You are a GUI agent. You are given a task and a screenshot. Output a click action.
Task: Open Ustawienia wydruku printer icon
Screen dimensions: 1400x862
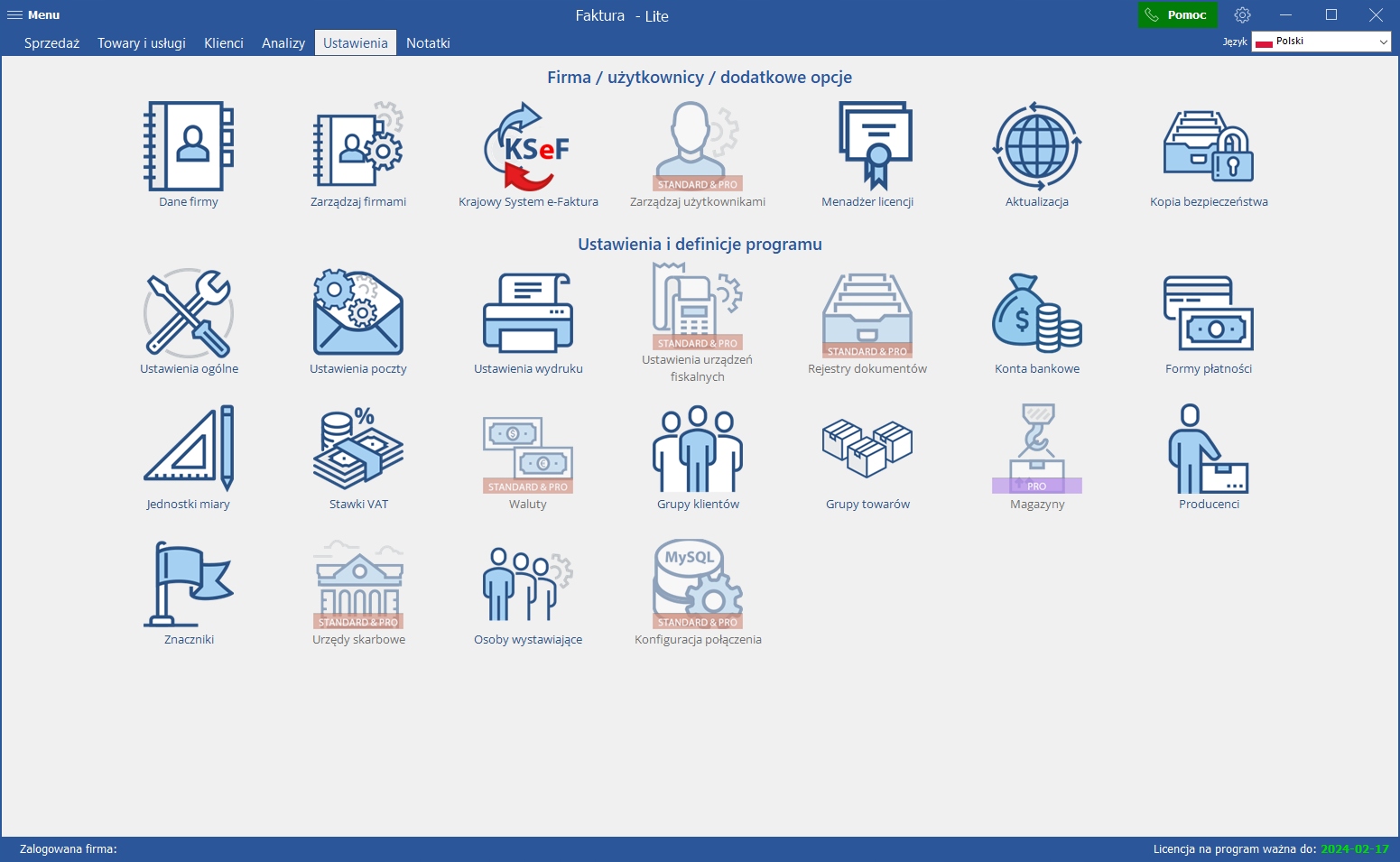[x=528, y=313]
